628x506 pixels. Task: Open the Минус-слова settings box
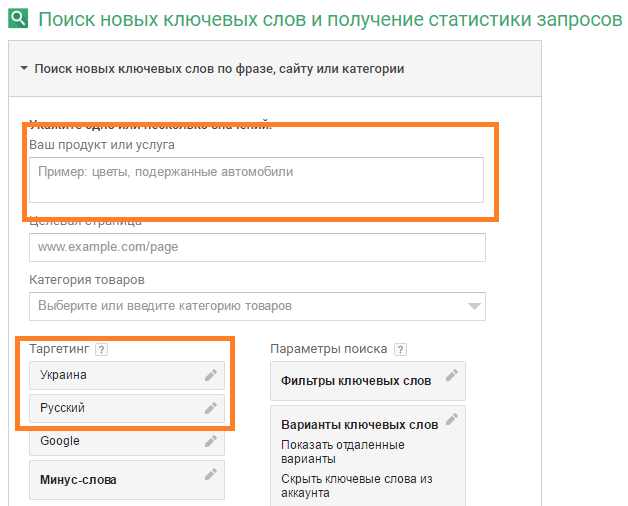click(x=127, y=480)
